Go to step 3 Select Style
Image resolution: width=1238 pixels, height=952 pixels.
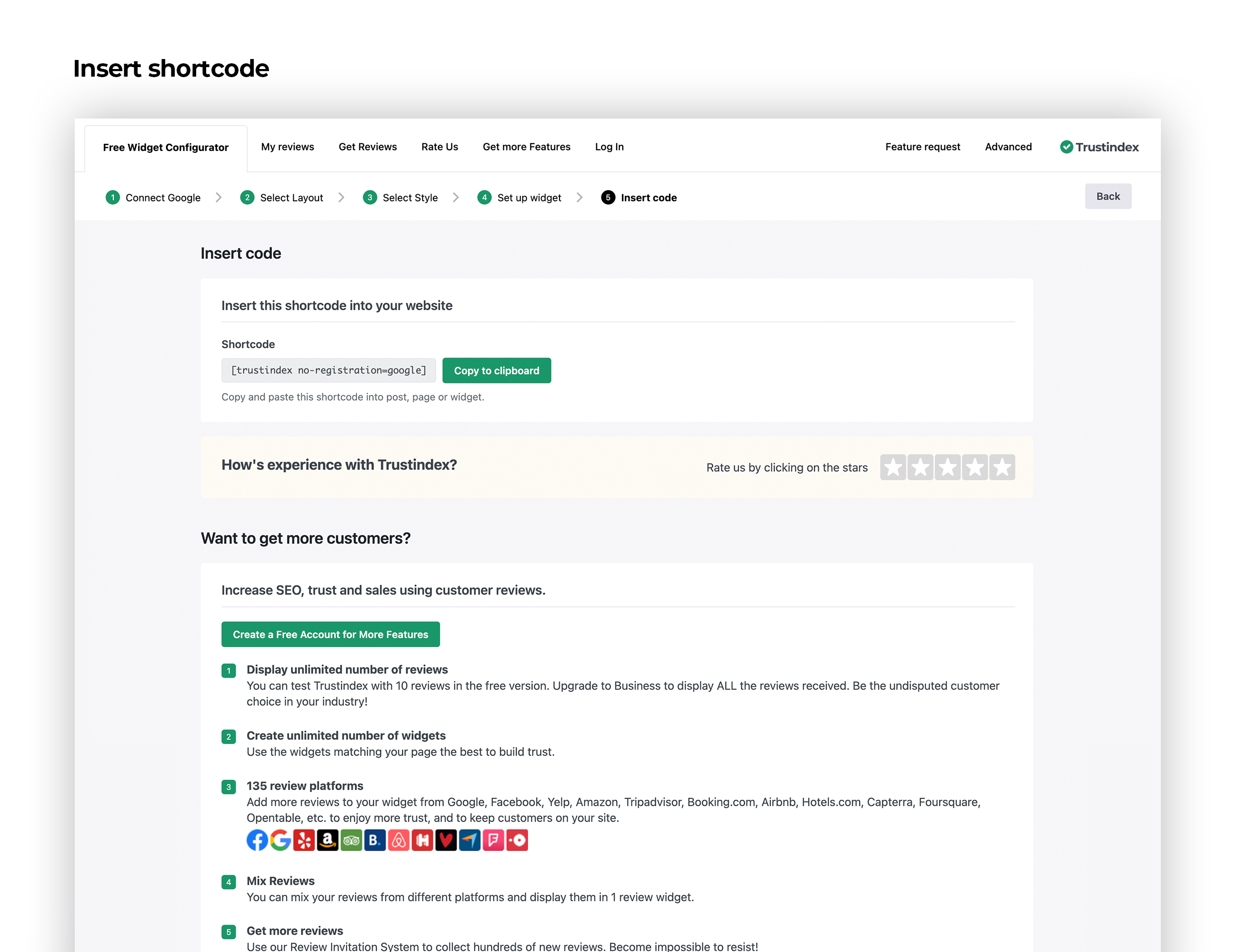pos(400,198)
